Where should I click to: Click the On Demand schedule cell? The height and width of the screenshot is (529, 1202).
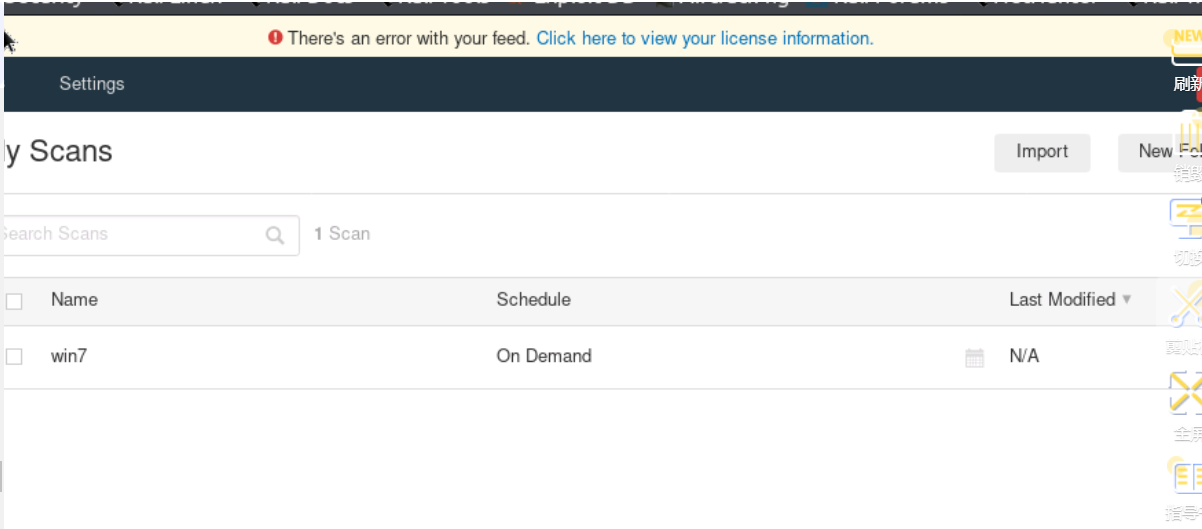543,356
